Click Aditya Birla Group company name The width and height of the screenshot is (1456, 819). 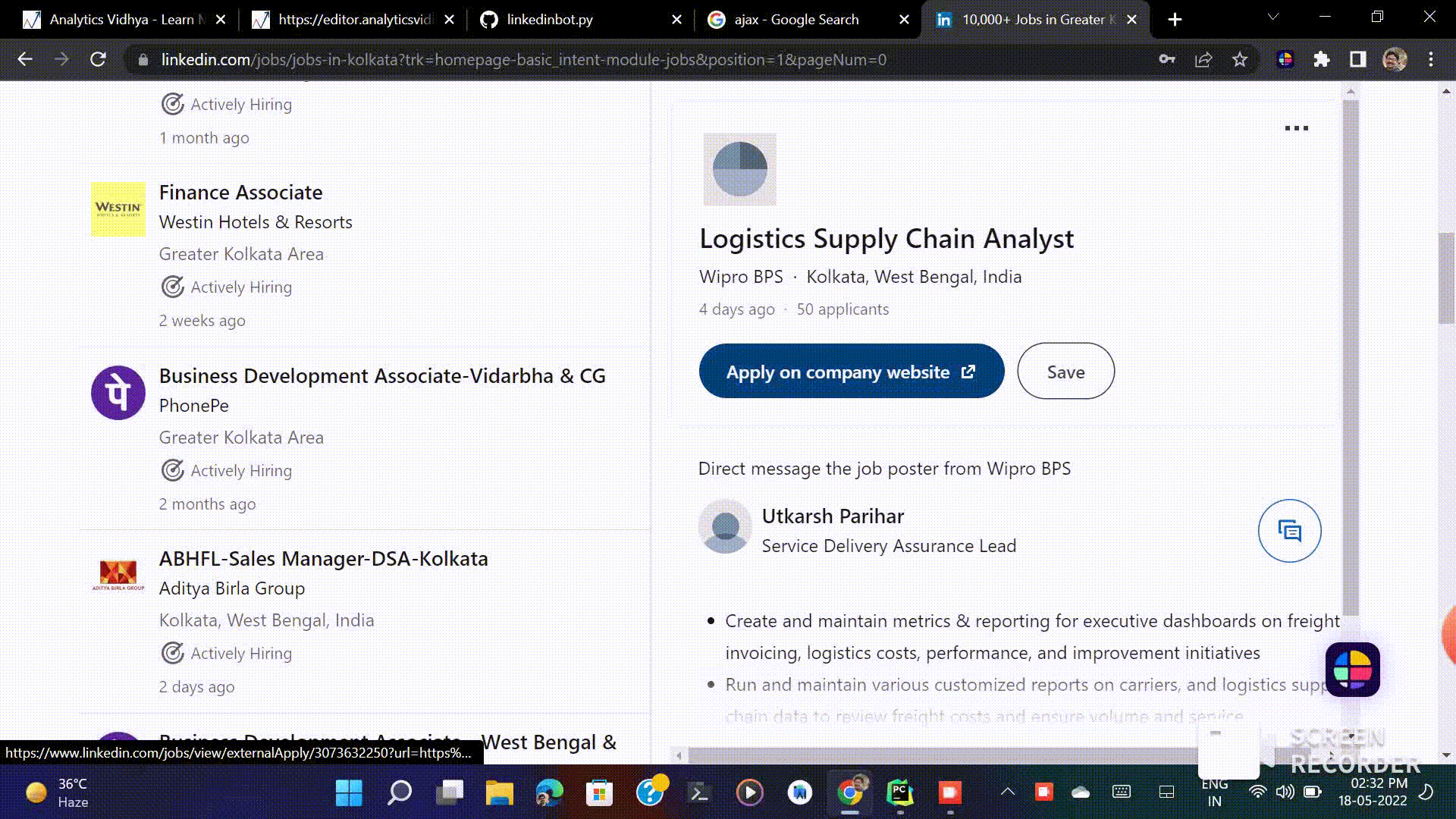pos(231,588)
